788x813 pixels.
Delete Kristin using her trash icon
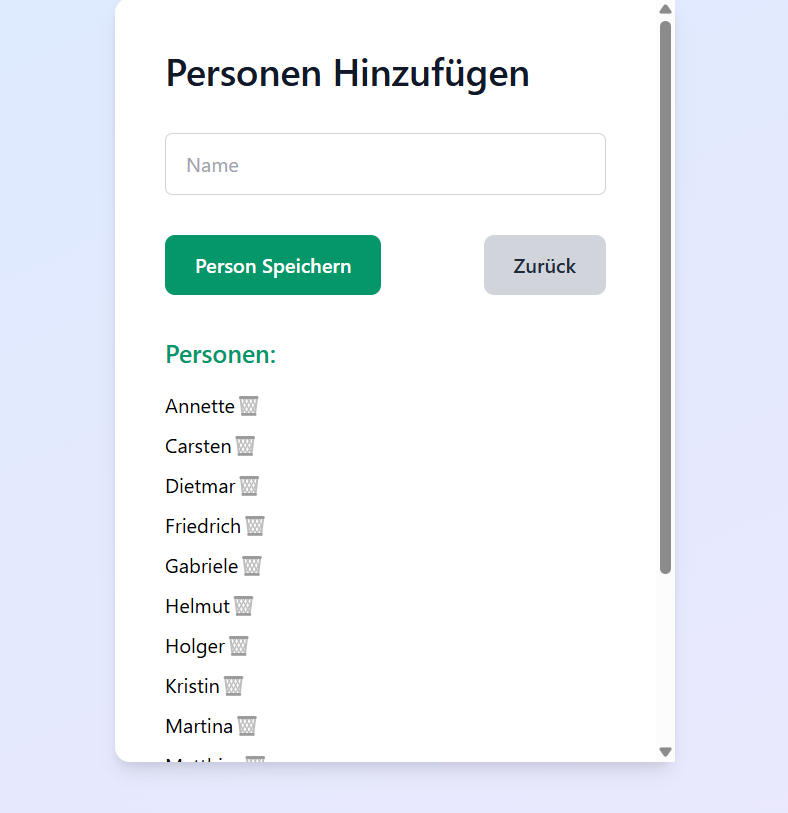[233, 686]
